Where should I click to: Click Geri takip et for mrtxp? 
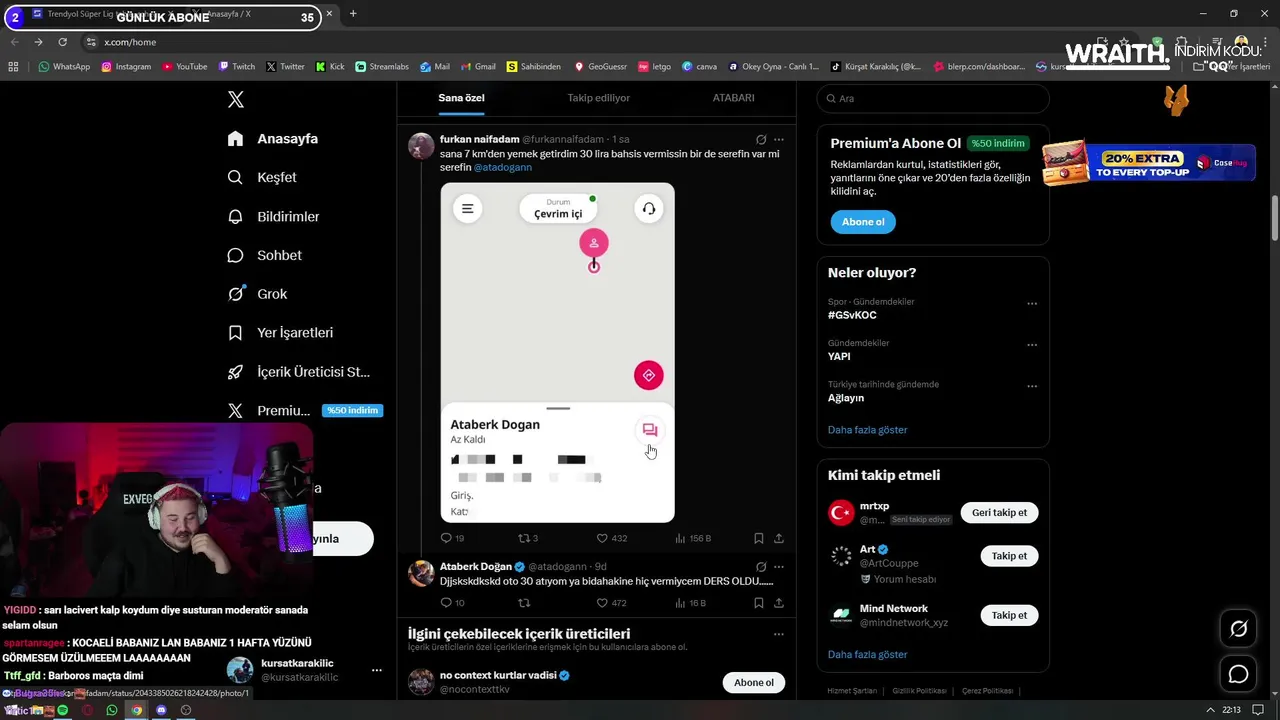click(x=999, y=512)
